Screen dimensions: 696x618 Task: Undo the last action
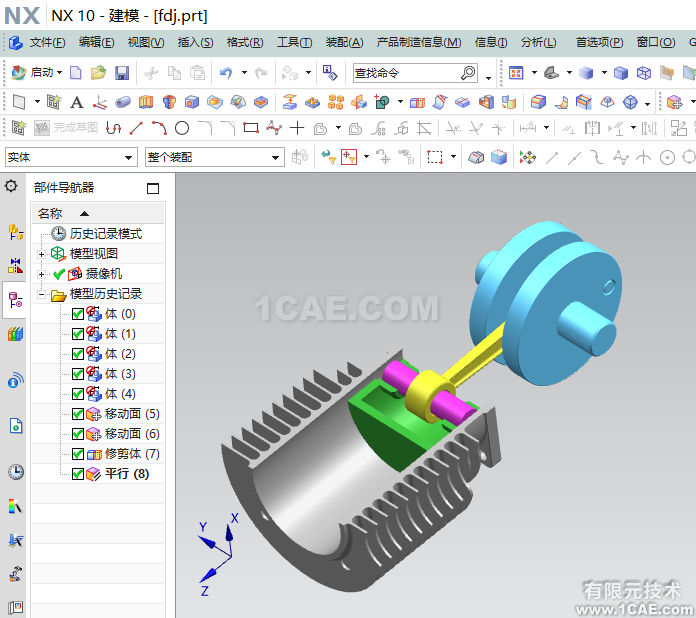point(226,72)
